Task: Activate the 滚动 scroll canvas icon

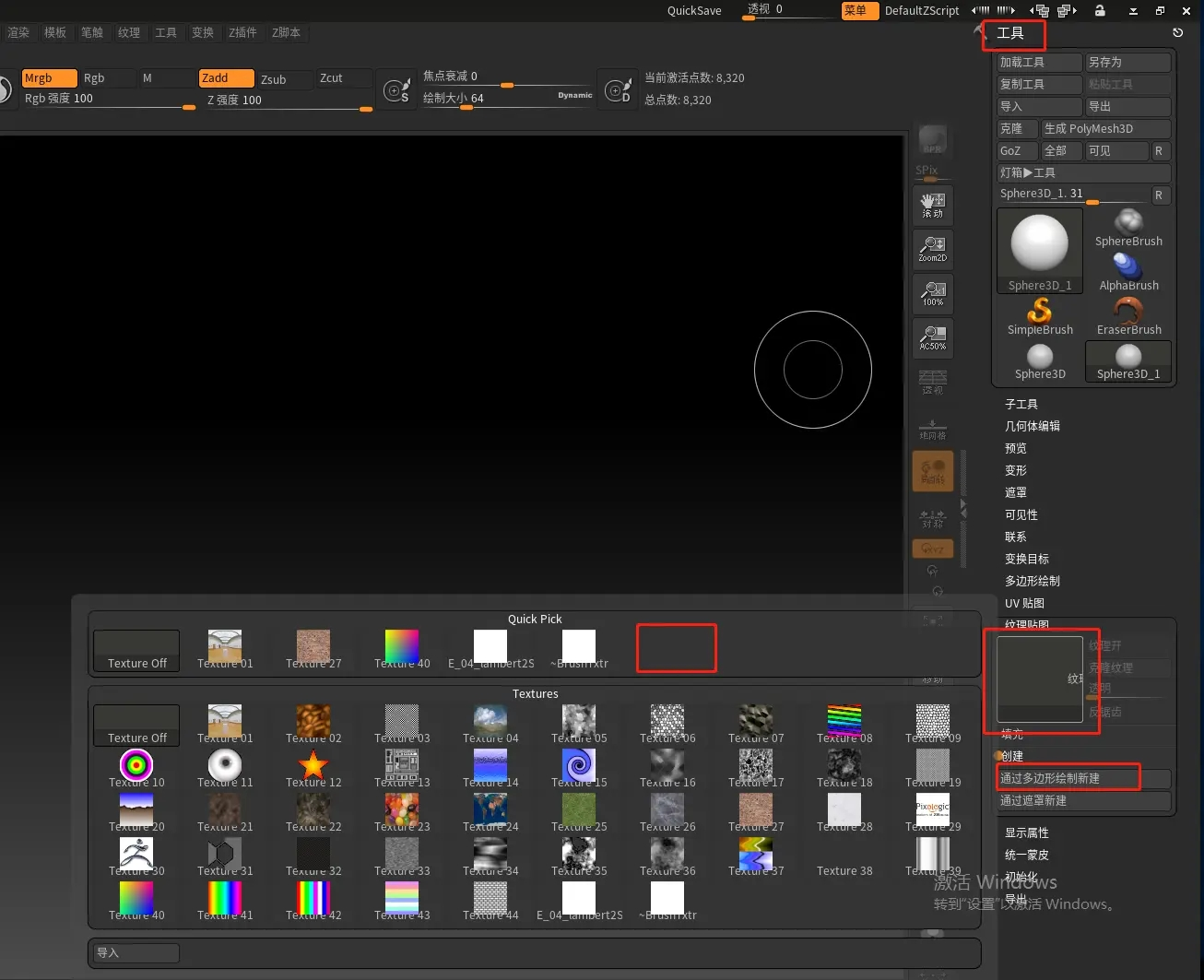Action: click(932, 204)
